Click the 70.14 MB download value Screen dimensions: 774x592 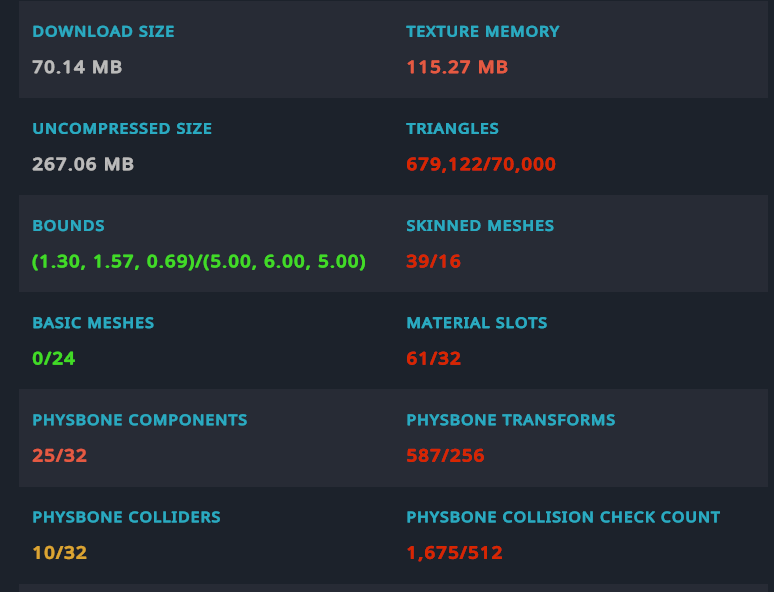click(77, 67)
